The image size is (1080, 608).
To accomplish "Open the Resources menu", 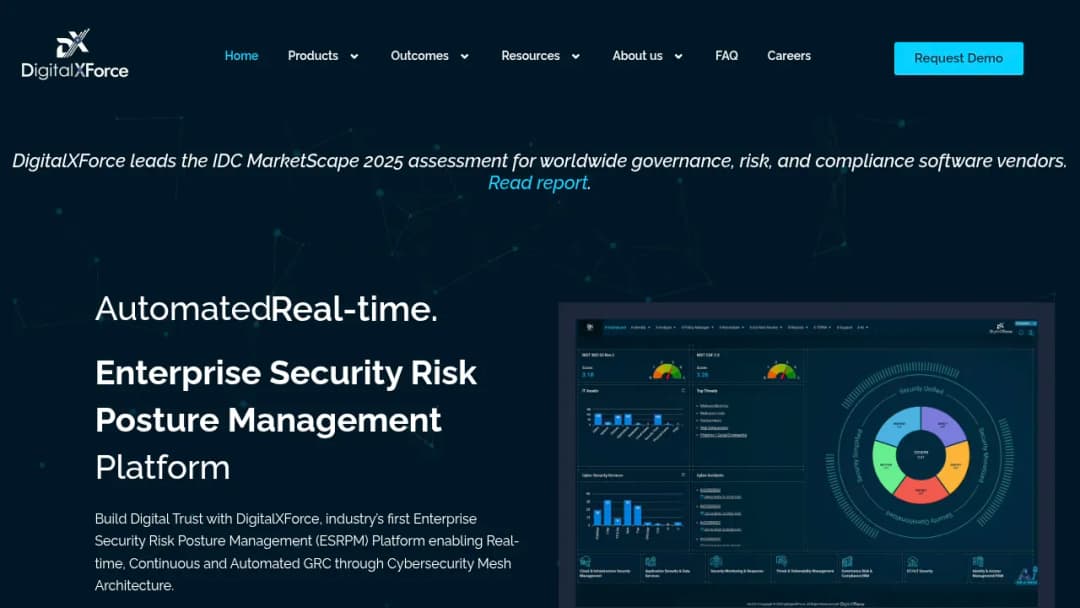I will [x=530, y=56].
